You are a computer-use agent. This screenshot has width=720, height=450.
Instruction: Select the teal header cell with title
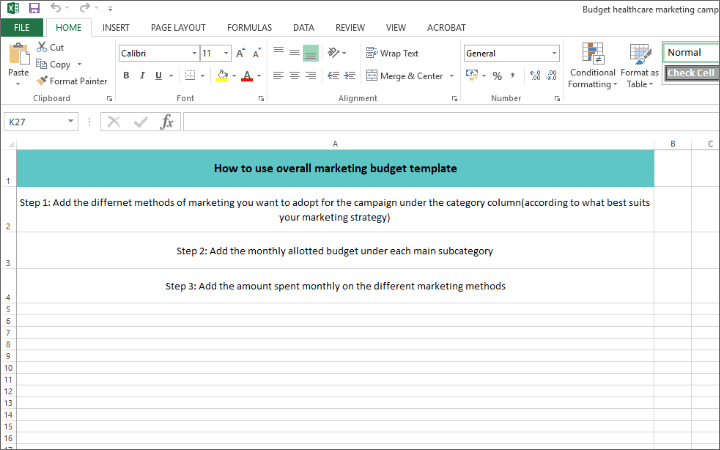pyautogui.click(x=335, y=168)
